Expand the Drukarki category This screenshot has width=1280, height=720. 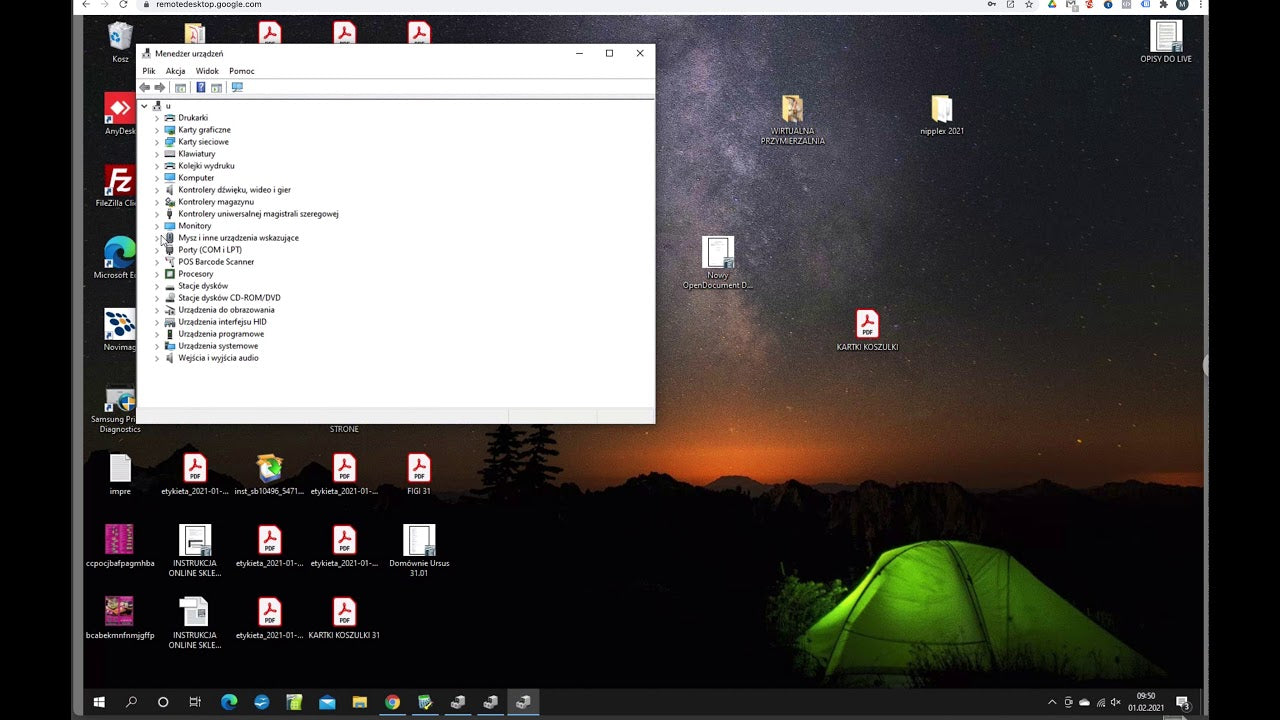click(x=157, y=118)
